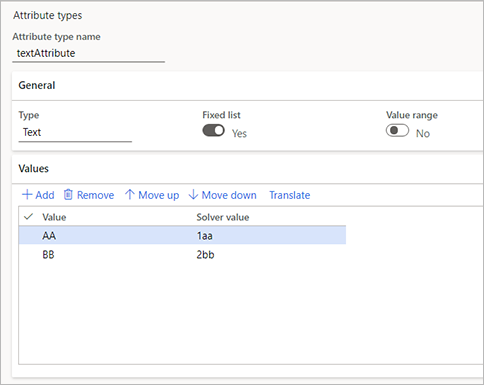This screenshot has height=385, width=484.
Task: Toggle the Value range switch
Action: click(x=397, y=130)
